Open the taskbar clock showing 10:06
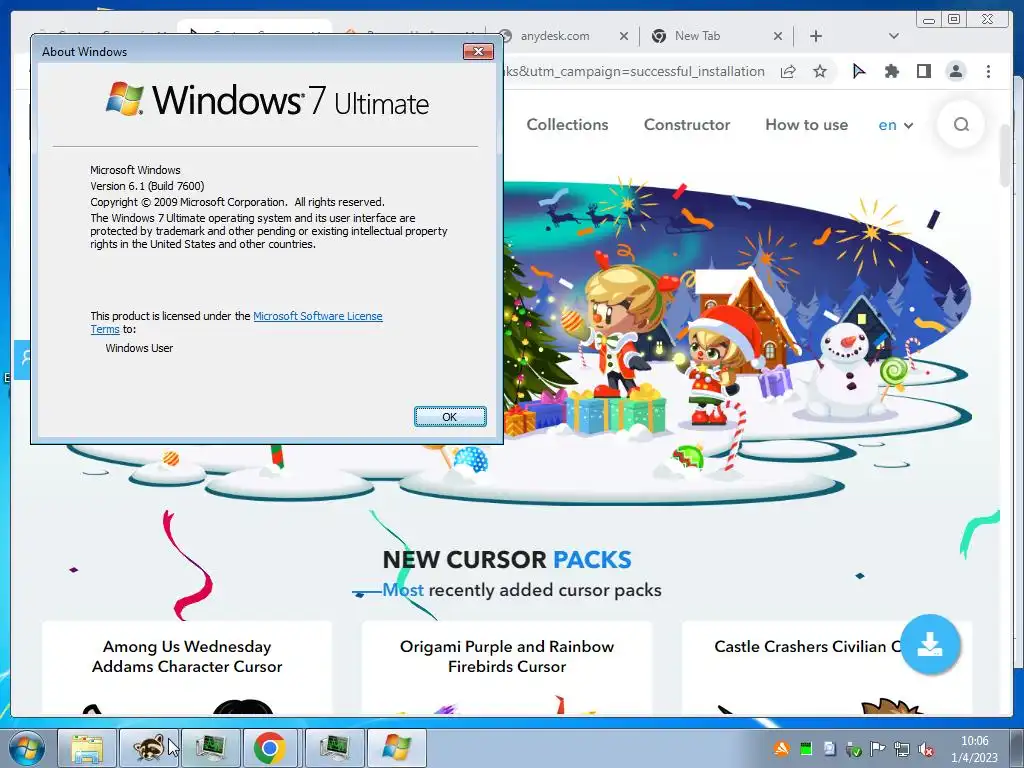 974,749
